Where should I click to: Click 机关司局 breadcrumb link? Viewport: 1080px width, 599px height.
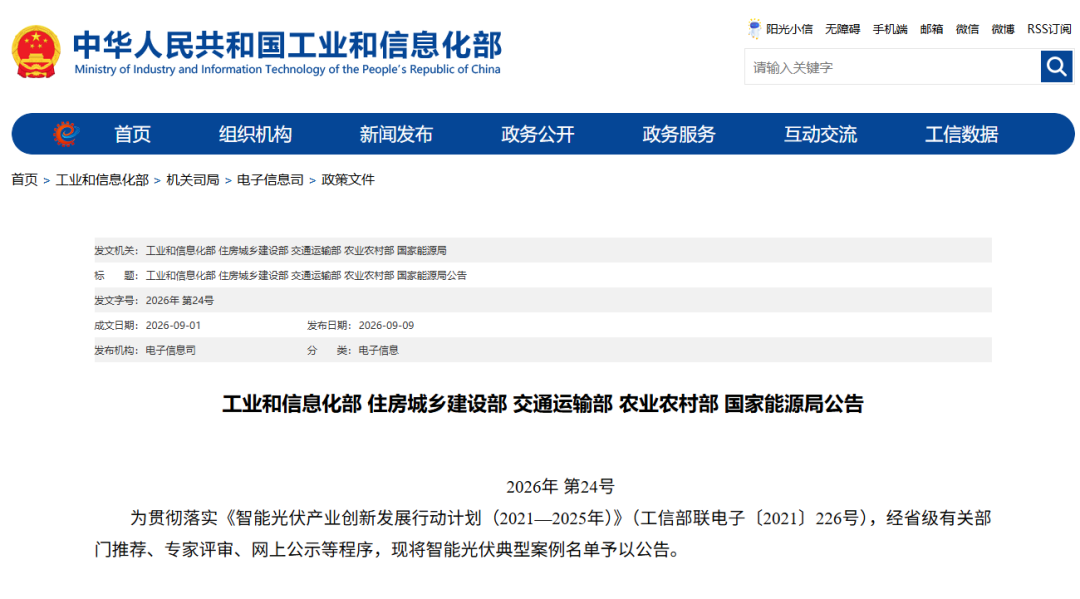193,180
